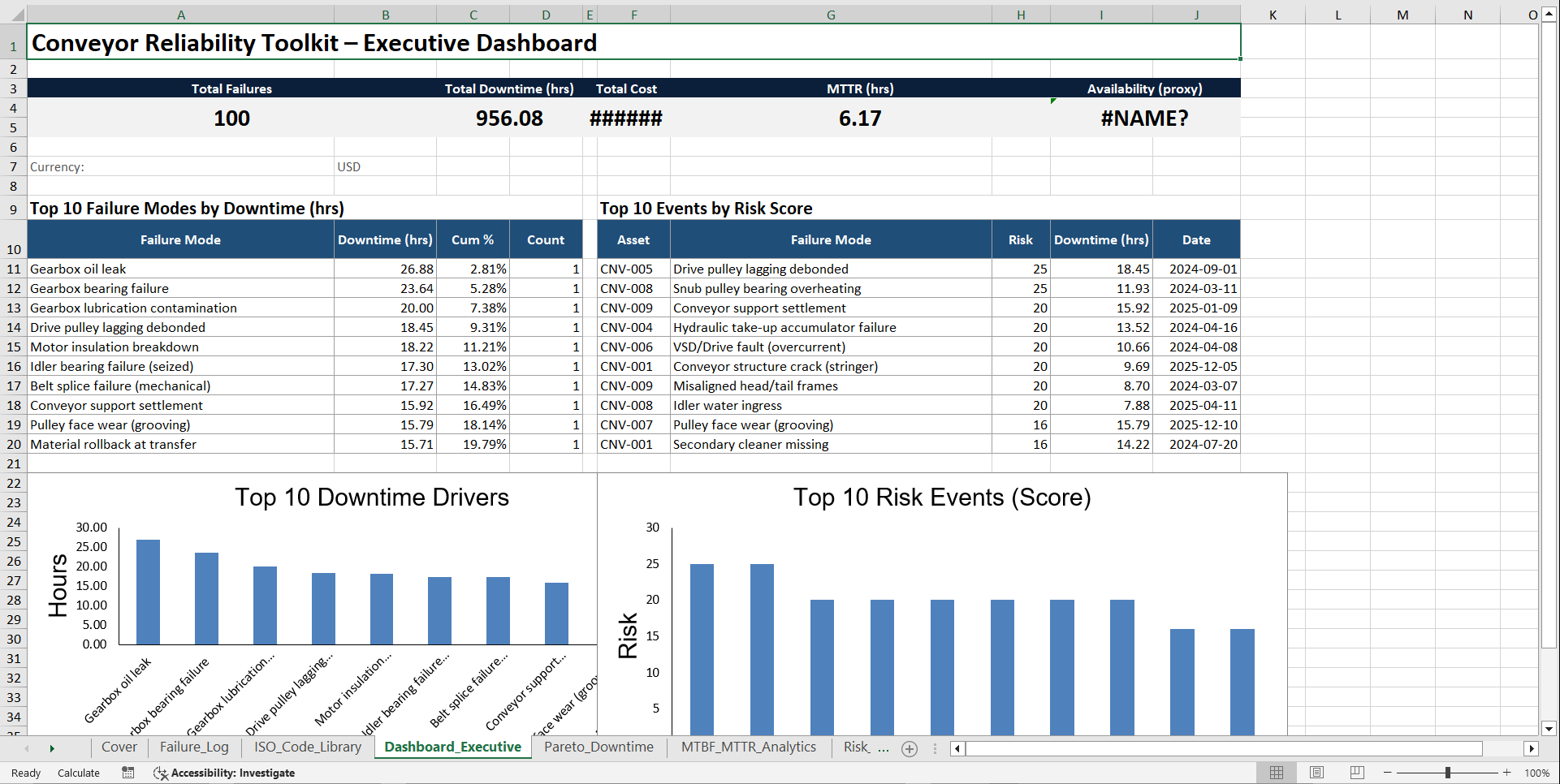This screenshot has height=784, width=1560.
Task: Switch to the ISO_Code_Library tab
Action: coord(307,747)
